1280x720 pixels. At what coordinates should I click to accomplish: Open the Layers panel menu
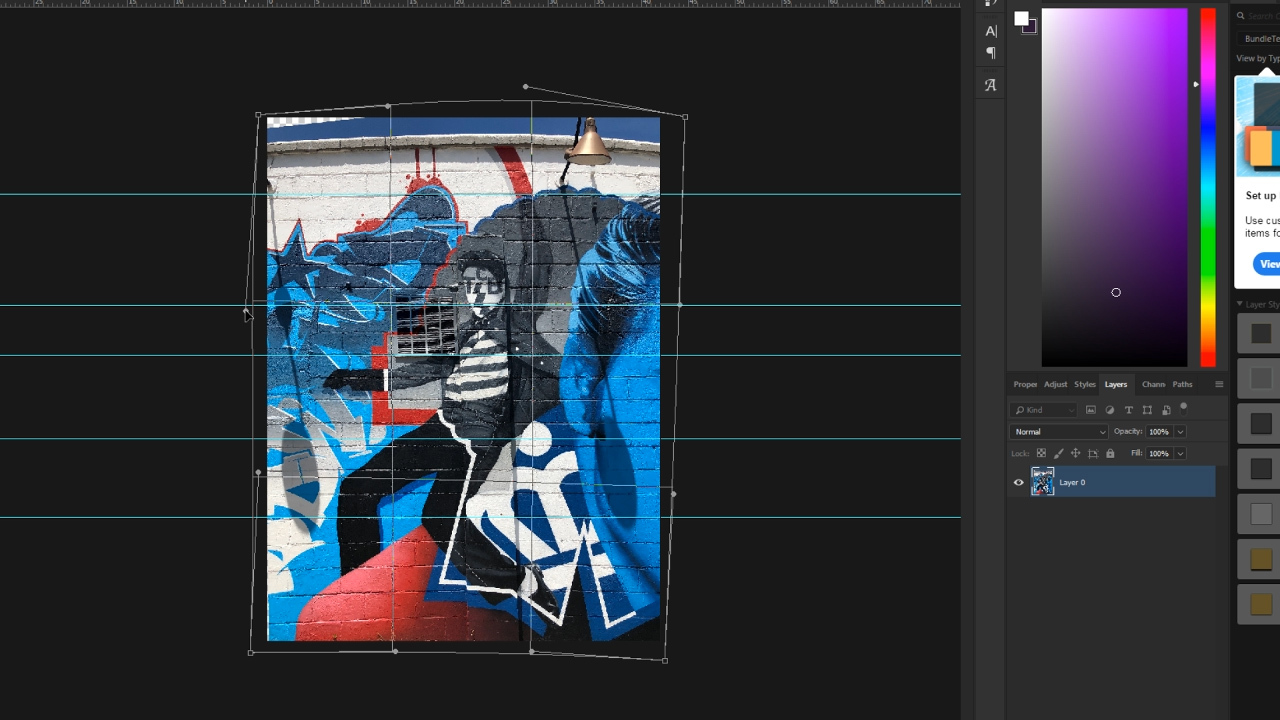pyautogui.click(x=1219, y=384)
